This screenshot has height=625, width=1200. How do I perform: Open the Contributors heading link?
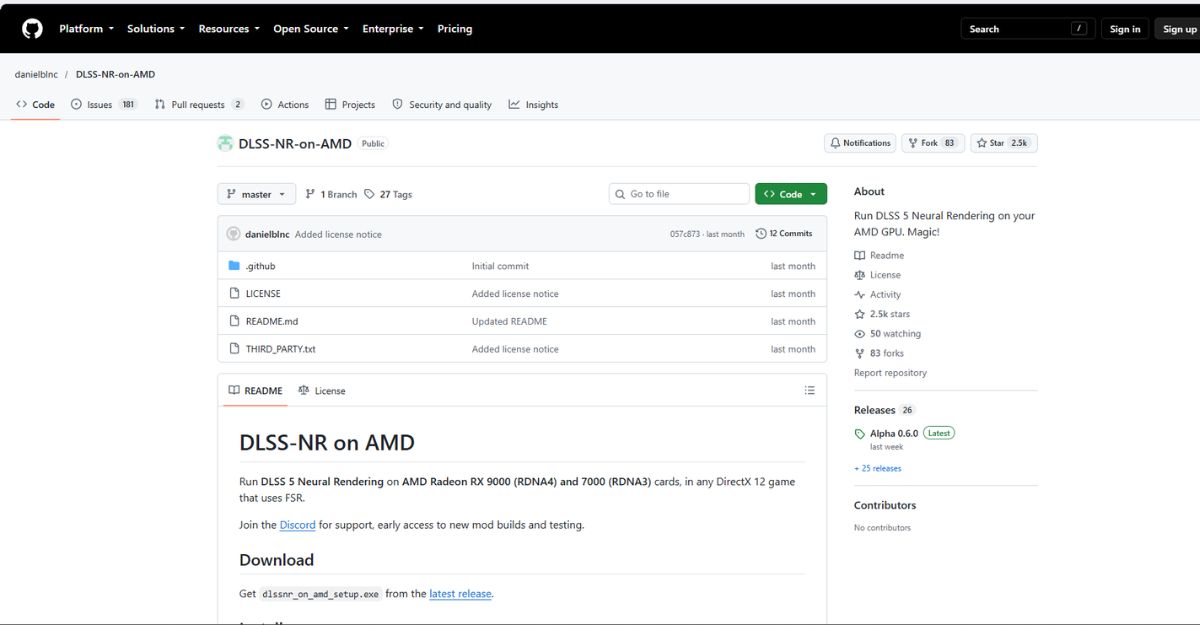pyautogui.click(x=885, y=505)
